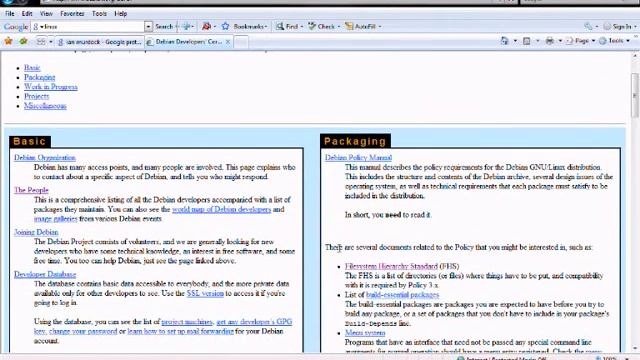Open the Joining Debian link
This screenshot has width=640, height=360.
[36, 232]
